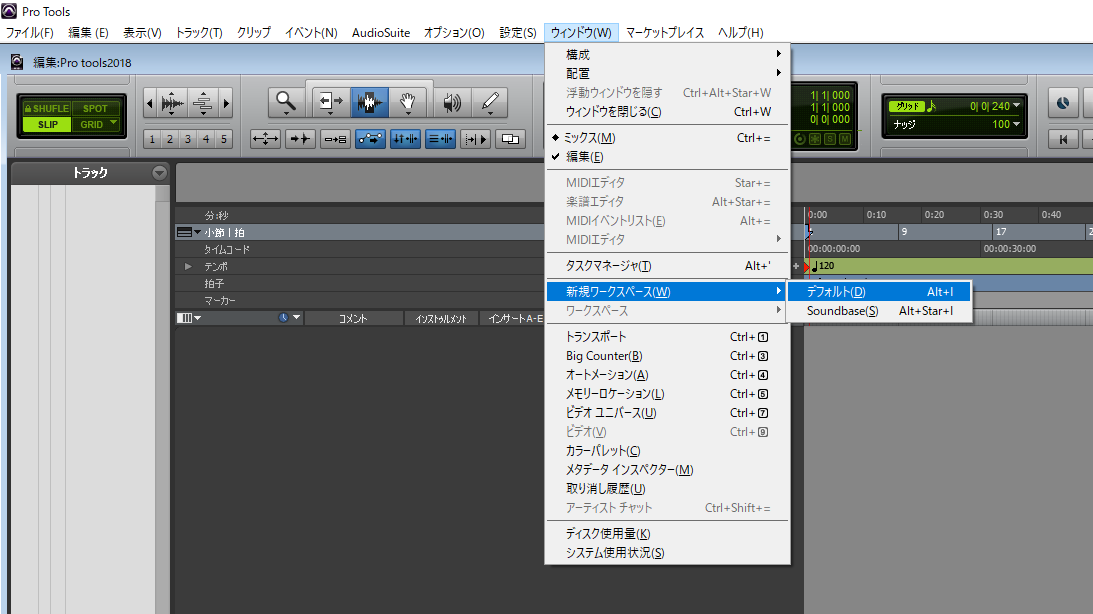Select Soundbase new workspace
The width and height of the screenshot is (1093, 614).
[x=879, y=311]
